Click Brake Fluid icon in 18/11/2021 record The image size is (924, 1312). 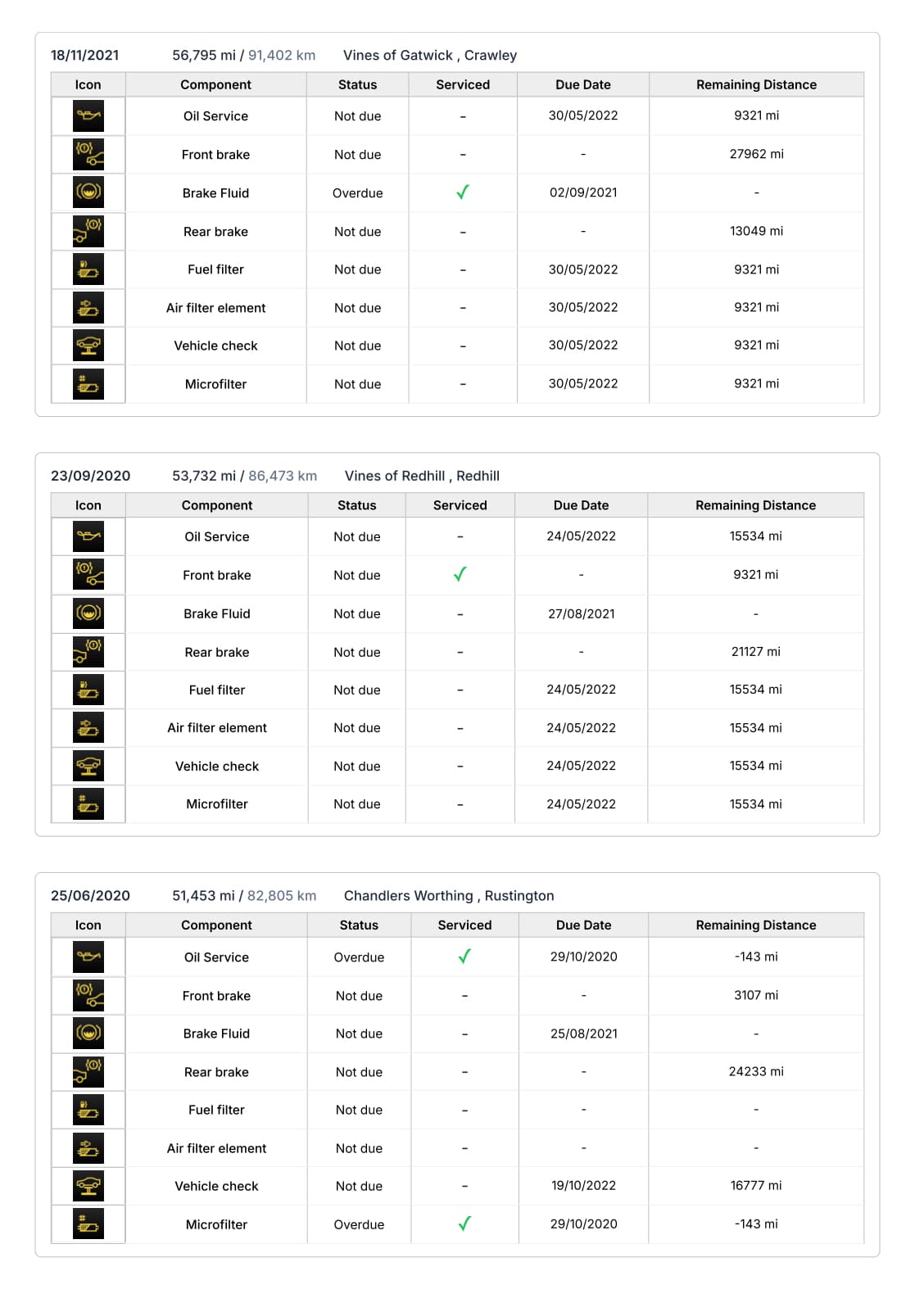point(88,192)
